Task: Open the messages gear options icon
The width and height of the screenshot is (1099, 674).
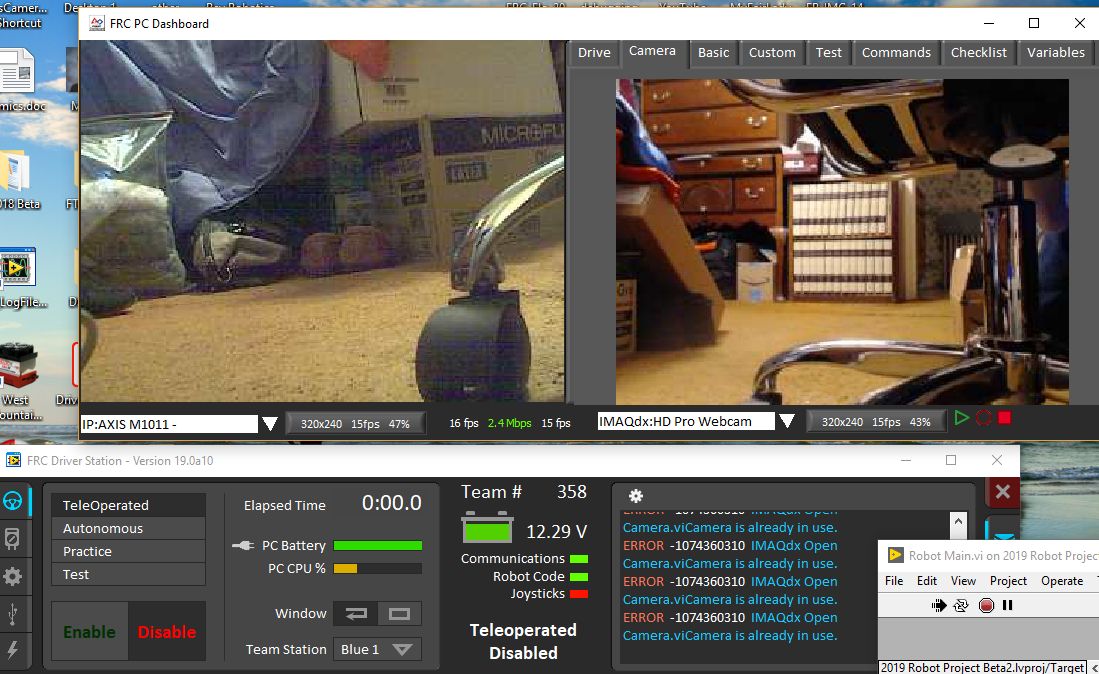Action: (636, 496)
